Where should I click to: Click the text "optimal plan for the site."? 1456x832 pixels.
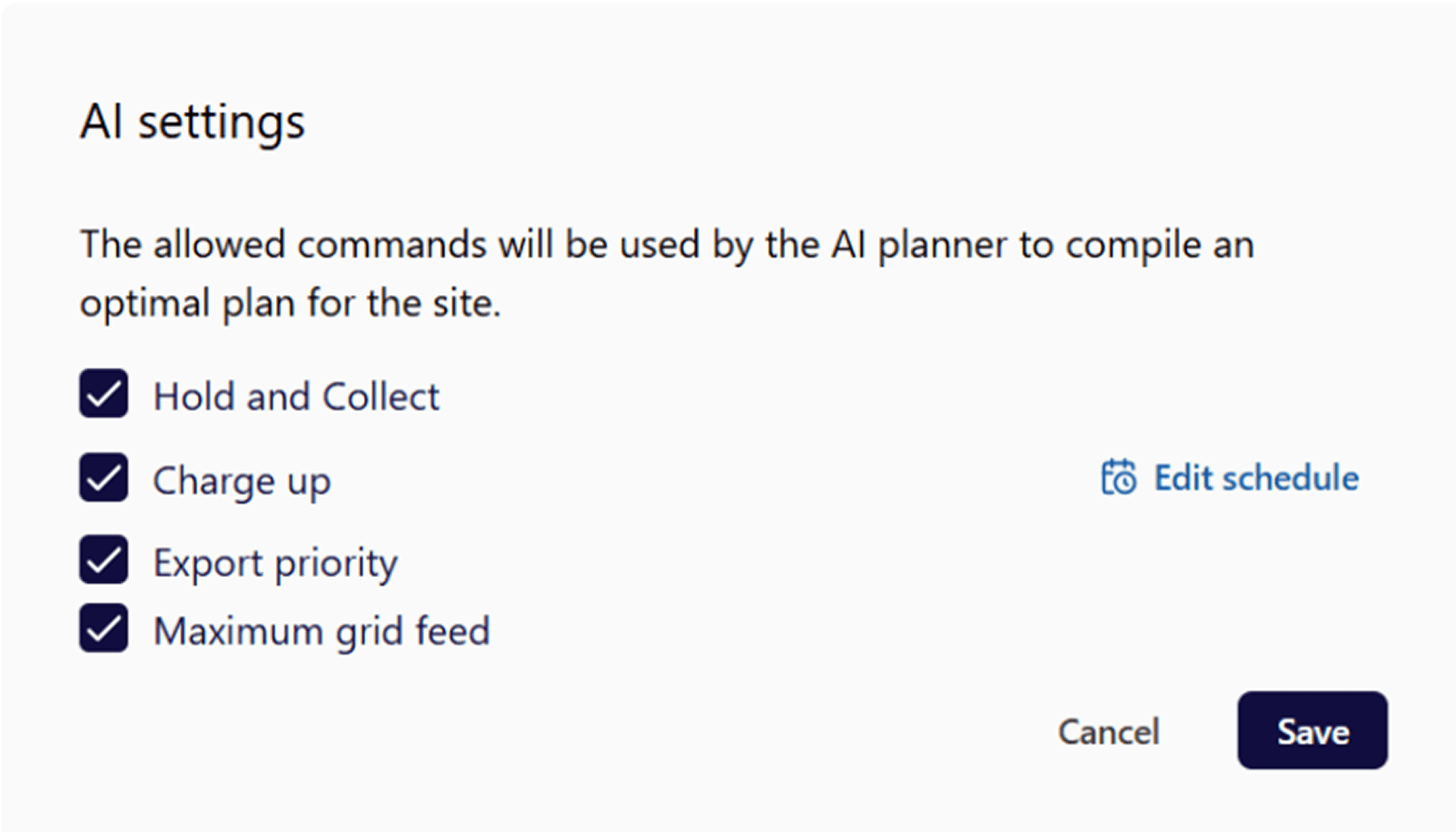[x=290, y=303]
